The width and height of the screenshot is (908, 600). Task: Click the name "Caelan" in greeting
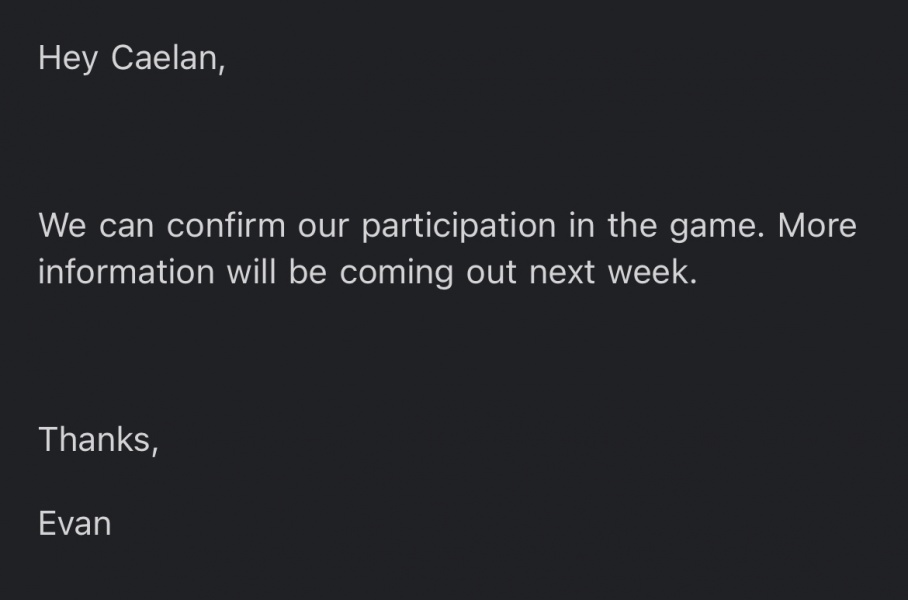point(165,58)
